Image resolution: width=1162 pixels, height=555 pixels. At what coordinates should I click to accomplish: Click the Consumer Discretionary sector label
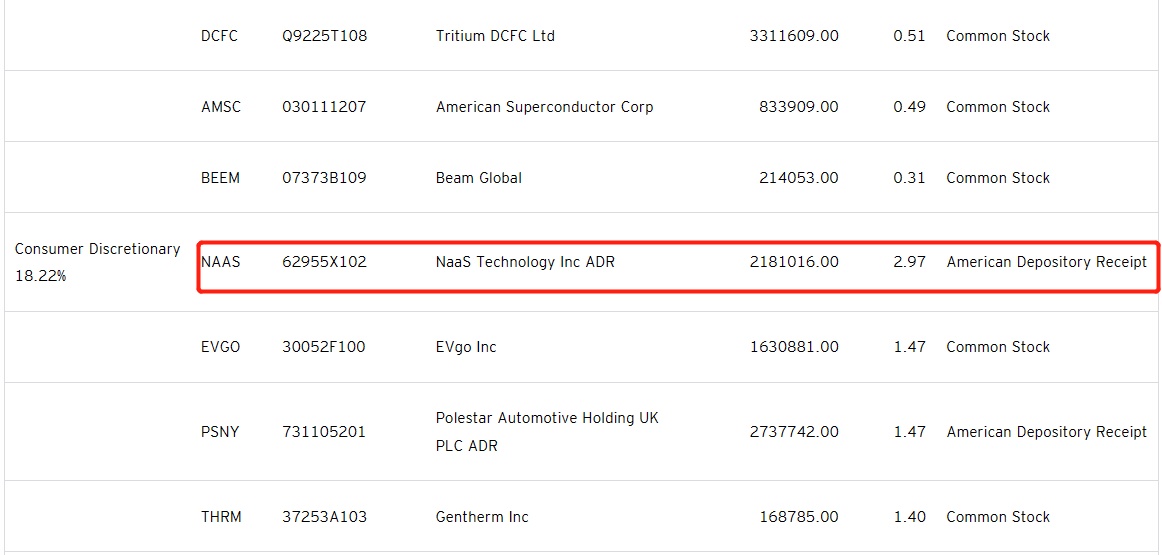click(x=97, y=249)
